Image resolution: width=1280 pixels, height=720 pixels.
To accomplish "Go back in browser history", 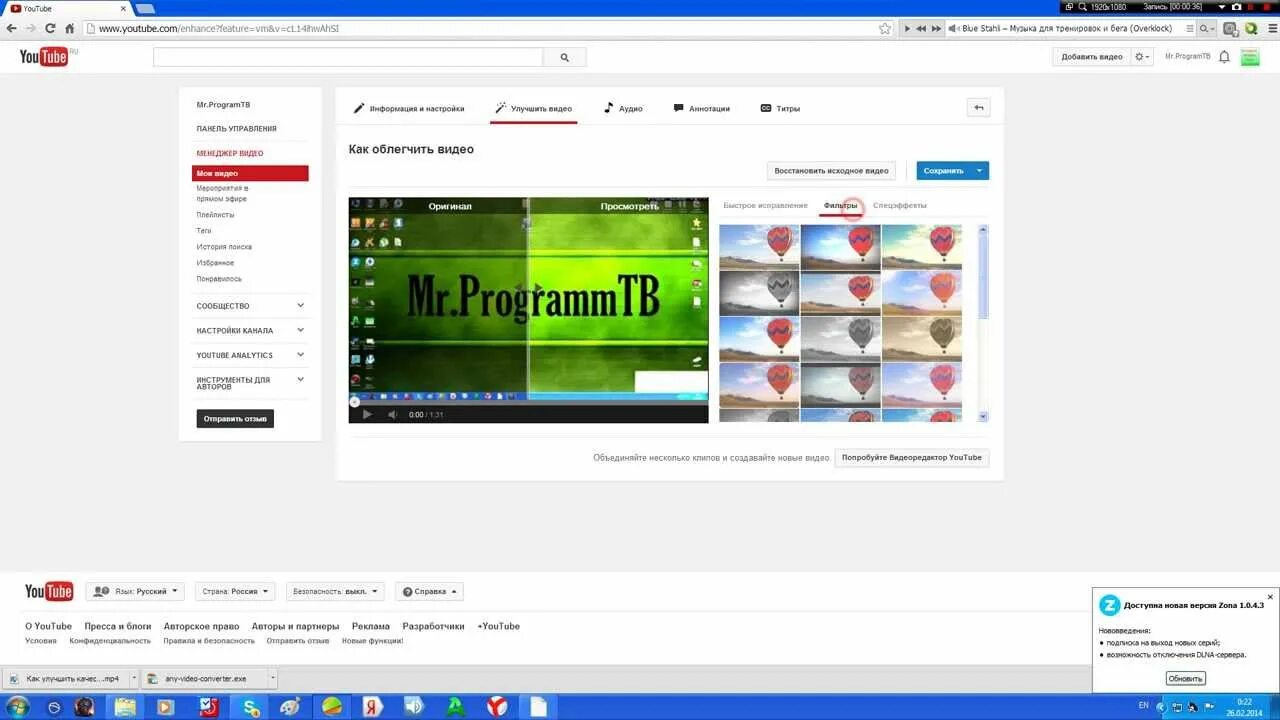I will [11, 28].
